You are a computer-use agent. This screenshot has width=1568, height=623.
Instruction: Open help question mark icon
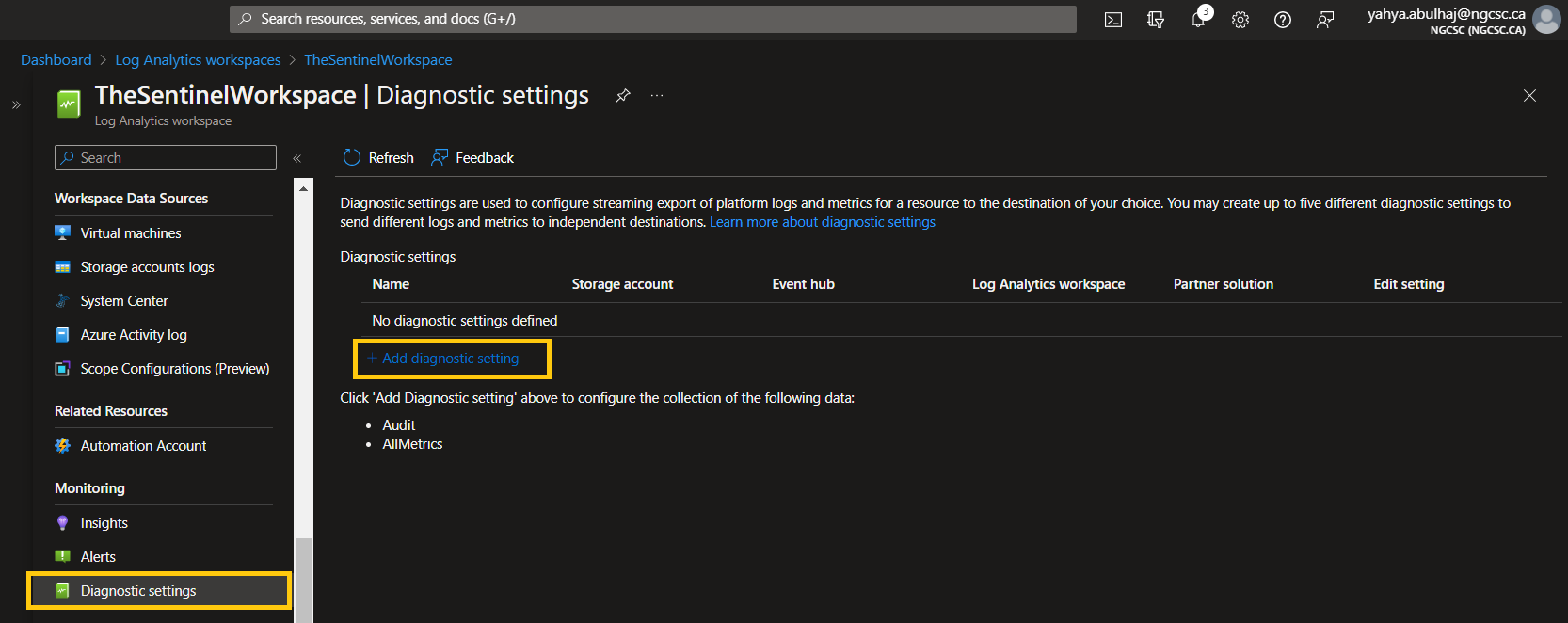point(1283,20)
